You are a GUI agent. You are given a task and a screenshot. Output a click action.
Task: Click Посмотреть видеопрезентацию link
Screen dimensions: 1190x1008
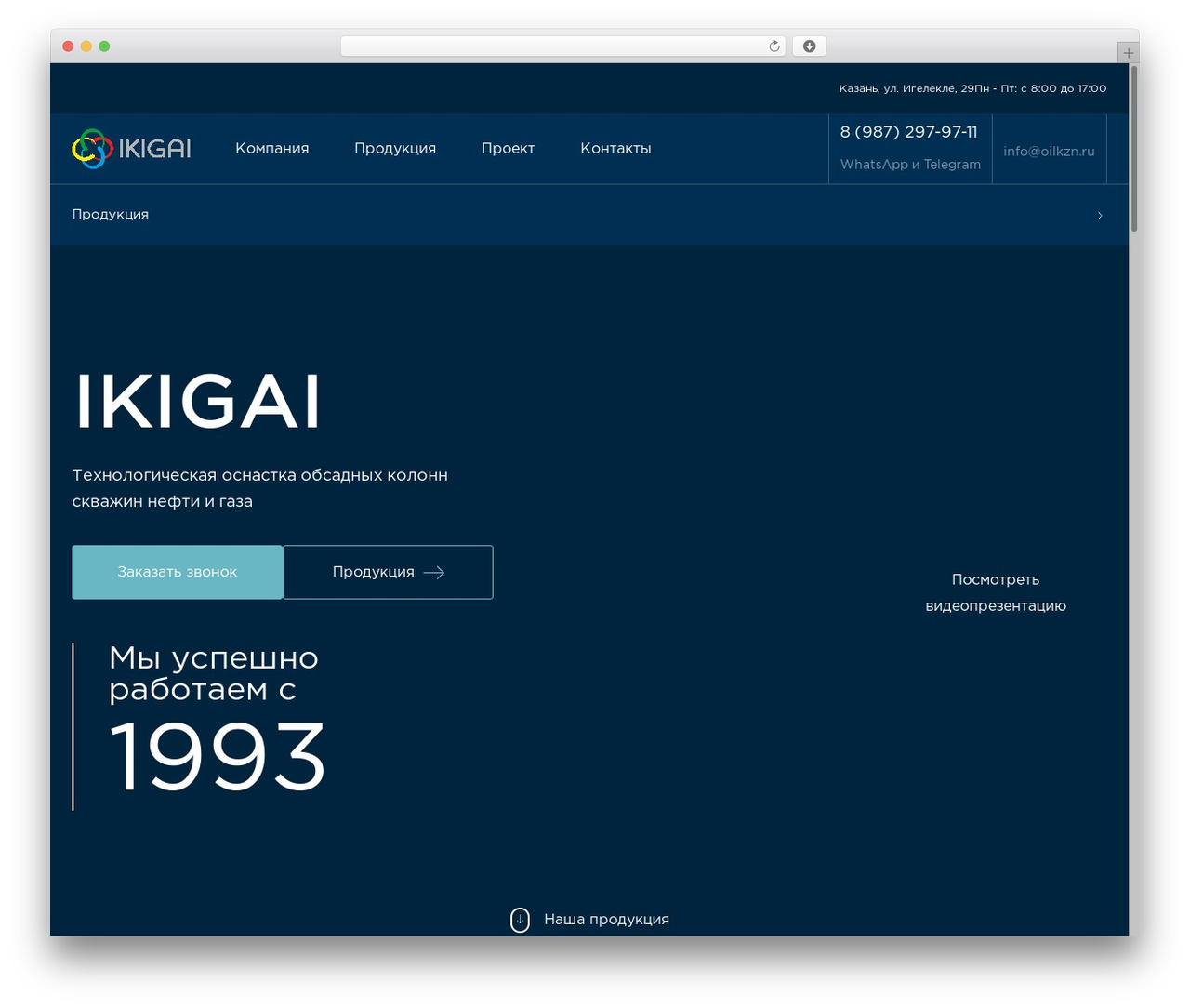pos(996,592)
